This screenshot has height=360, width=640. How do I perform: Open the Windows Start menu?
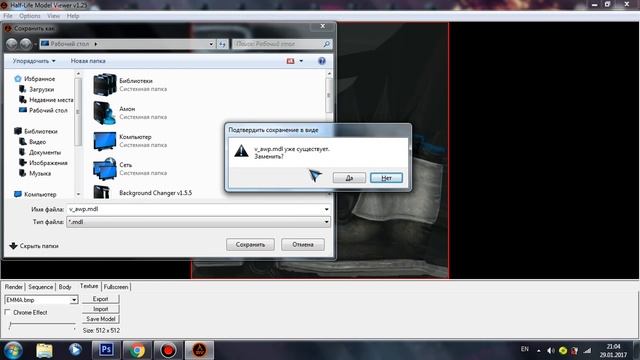click(x=13, y=350)
